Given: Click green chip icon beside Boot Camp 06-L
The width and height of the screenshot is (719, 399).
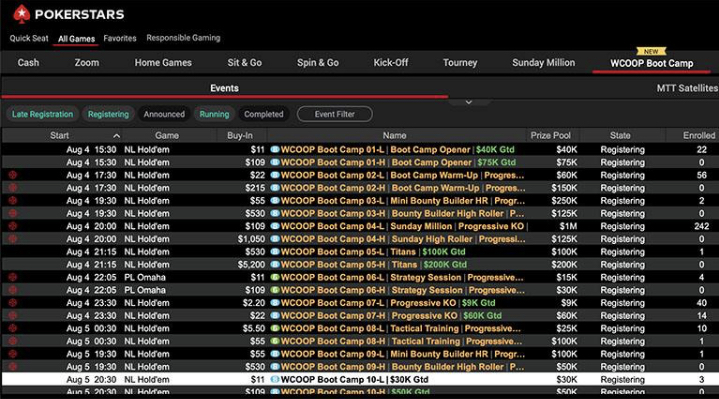Looking at the screenshot, I should click(275, 277).
